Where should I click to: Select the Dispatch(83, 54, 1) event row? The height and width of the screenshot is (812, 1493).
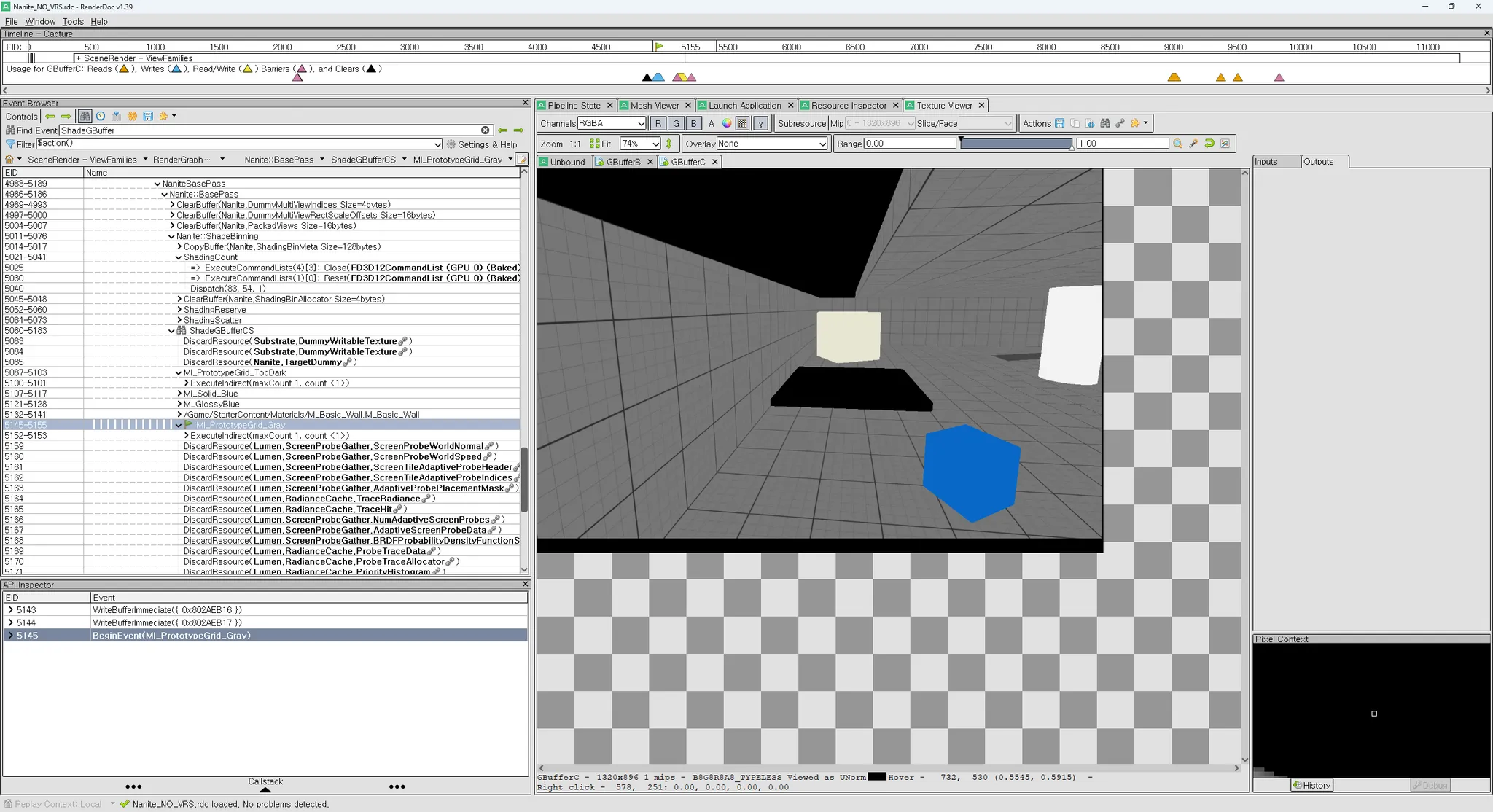(227, 289)
